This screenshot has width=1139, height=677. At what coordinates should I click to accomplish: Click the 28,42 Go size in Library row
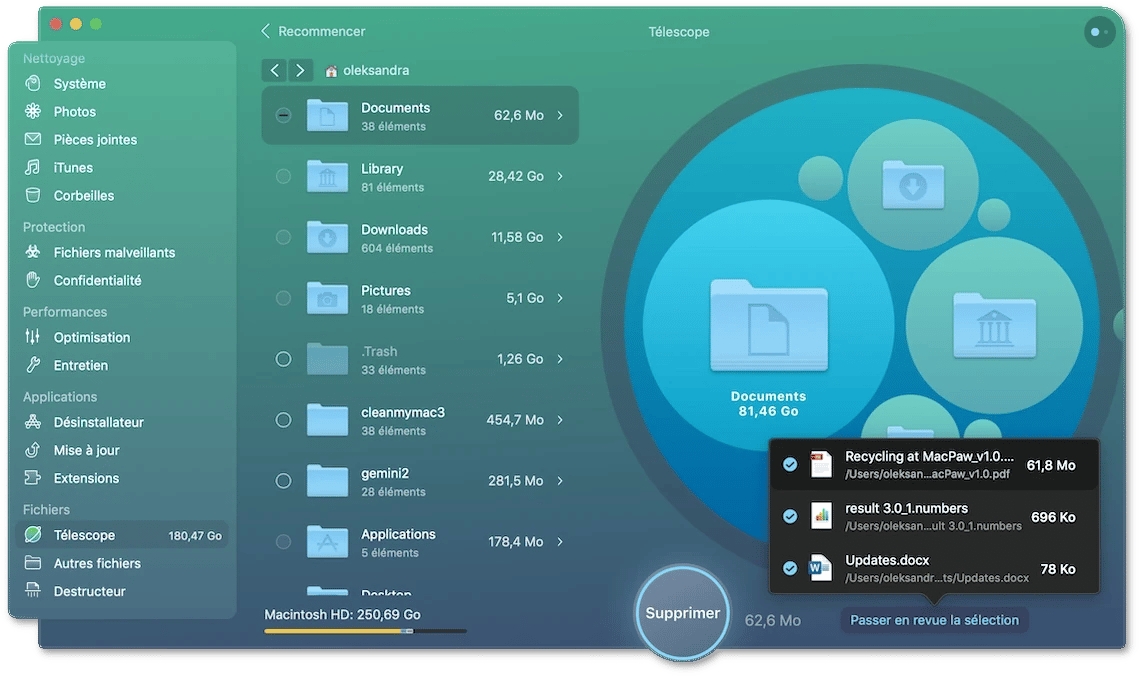pos(516,176)
